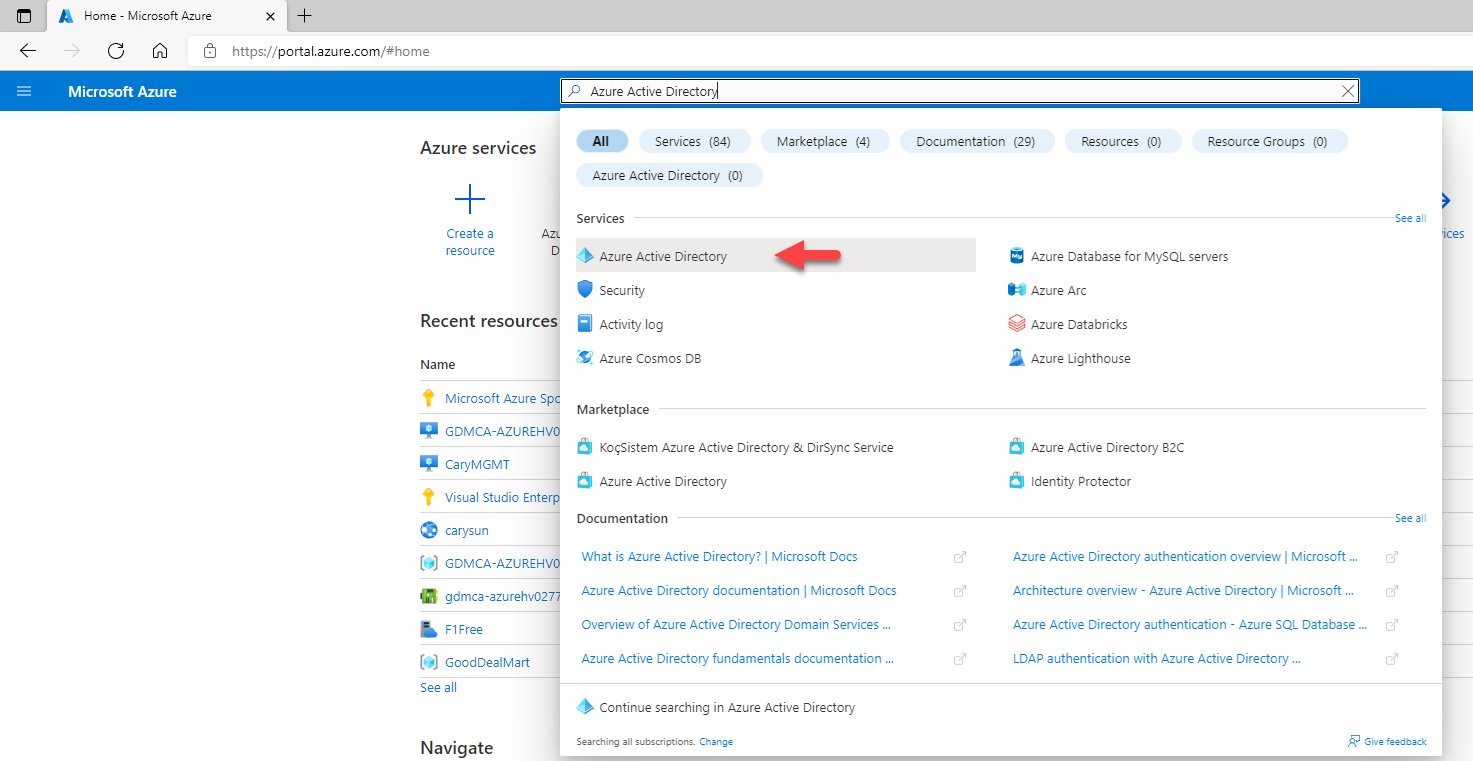Click Identity Protector marketplace icon
The image size is (1473, 761).
(x=1017, y=481)
